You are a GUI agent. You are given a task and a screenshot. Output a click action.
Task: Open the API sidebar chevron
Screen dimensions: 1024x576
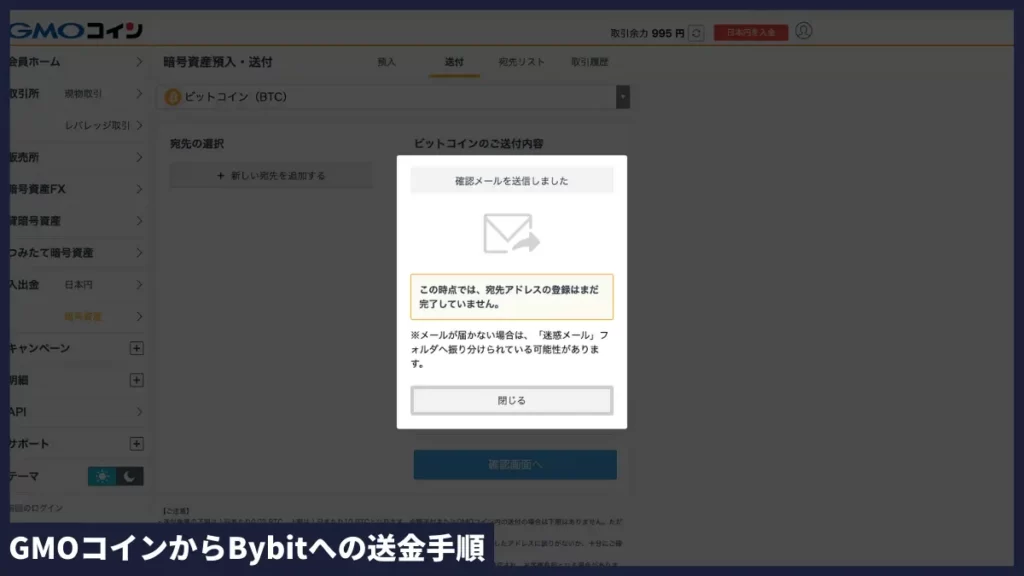pos(138,412)
